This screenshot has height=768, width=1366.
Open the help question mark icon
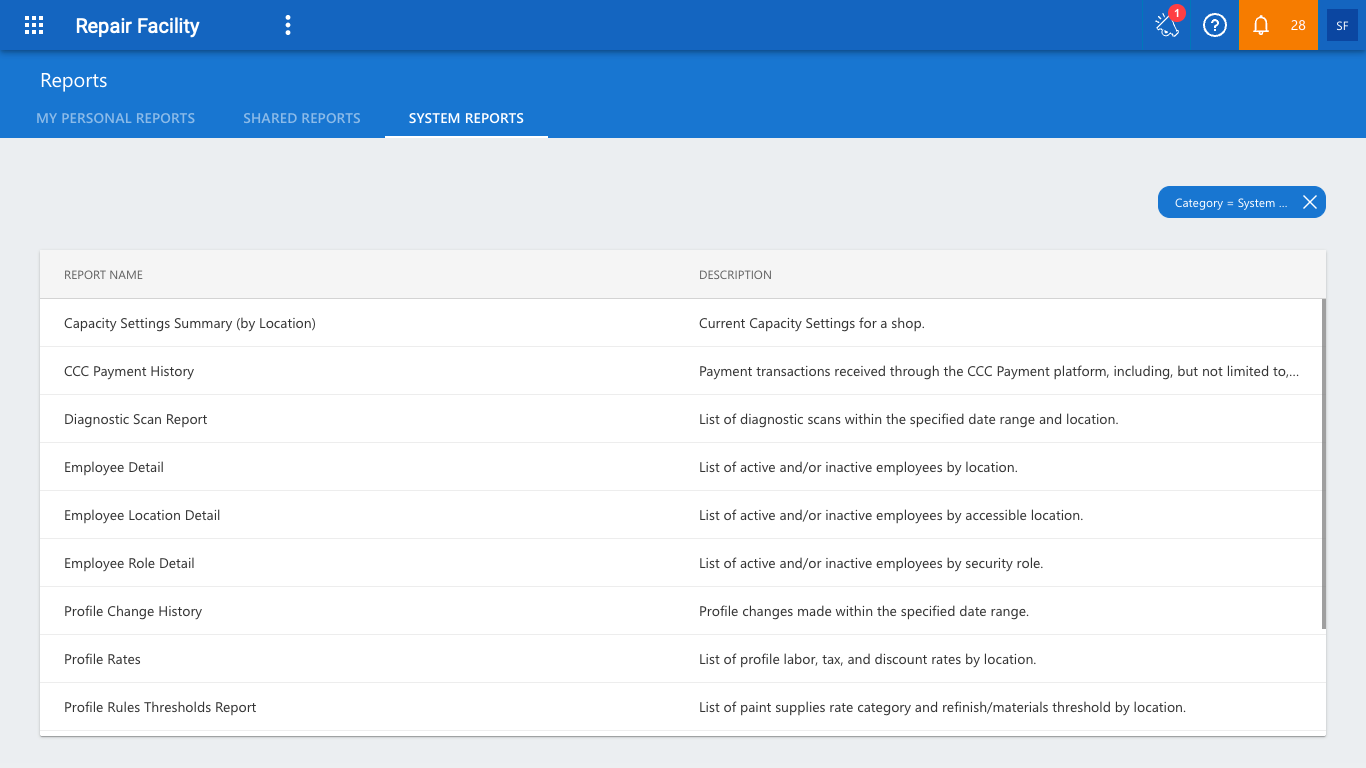(x=1215, y=26)
